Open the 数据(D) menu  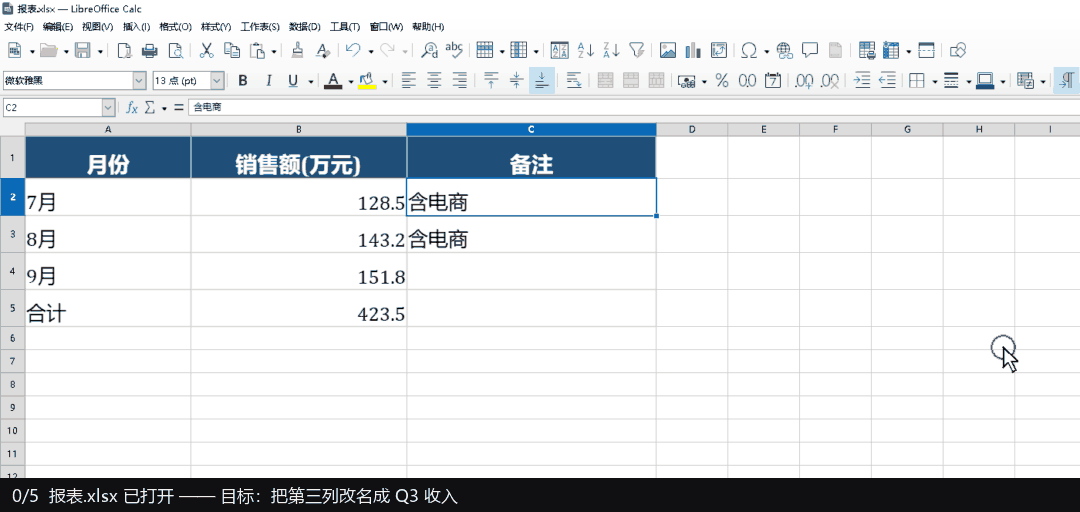pos(304,27)
